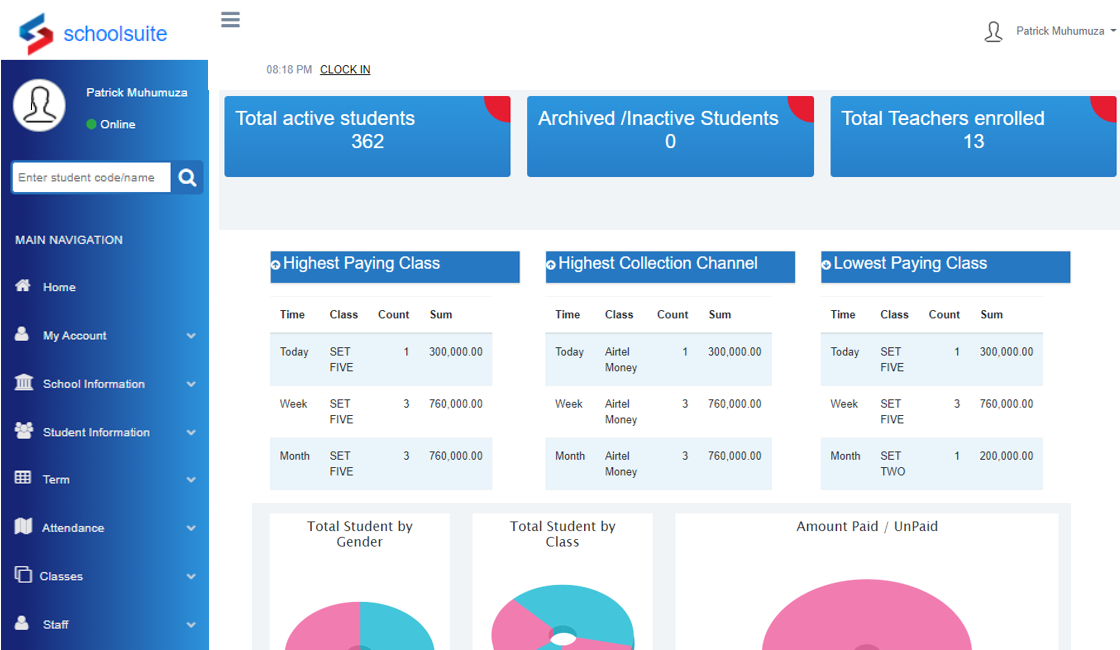Image resolution: width=1120 pixels, height=650 pixels.
Task: Expand the Staff menu chevron
Action: [191, 625]
